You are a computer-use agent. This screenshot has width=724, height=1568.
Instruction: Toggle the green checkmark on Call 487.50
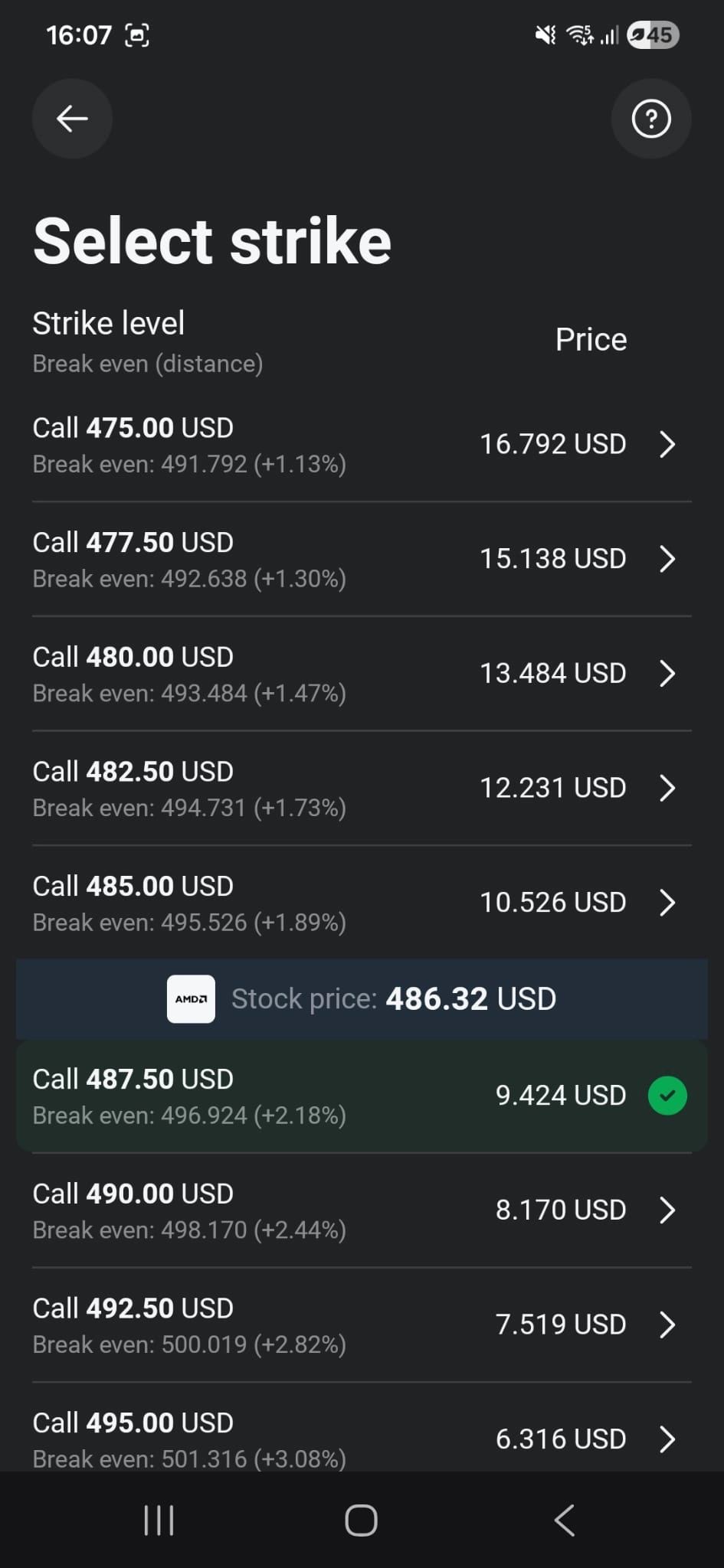(667, 1095)
